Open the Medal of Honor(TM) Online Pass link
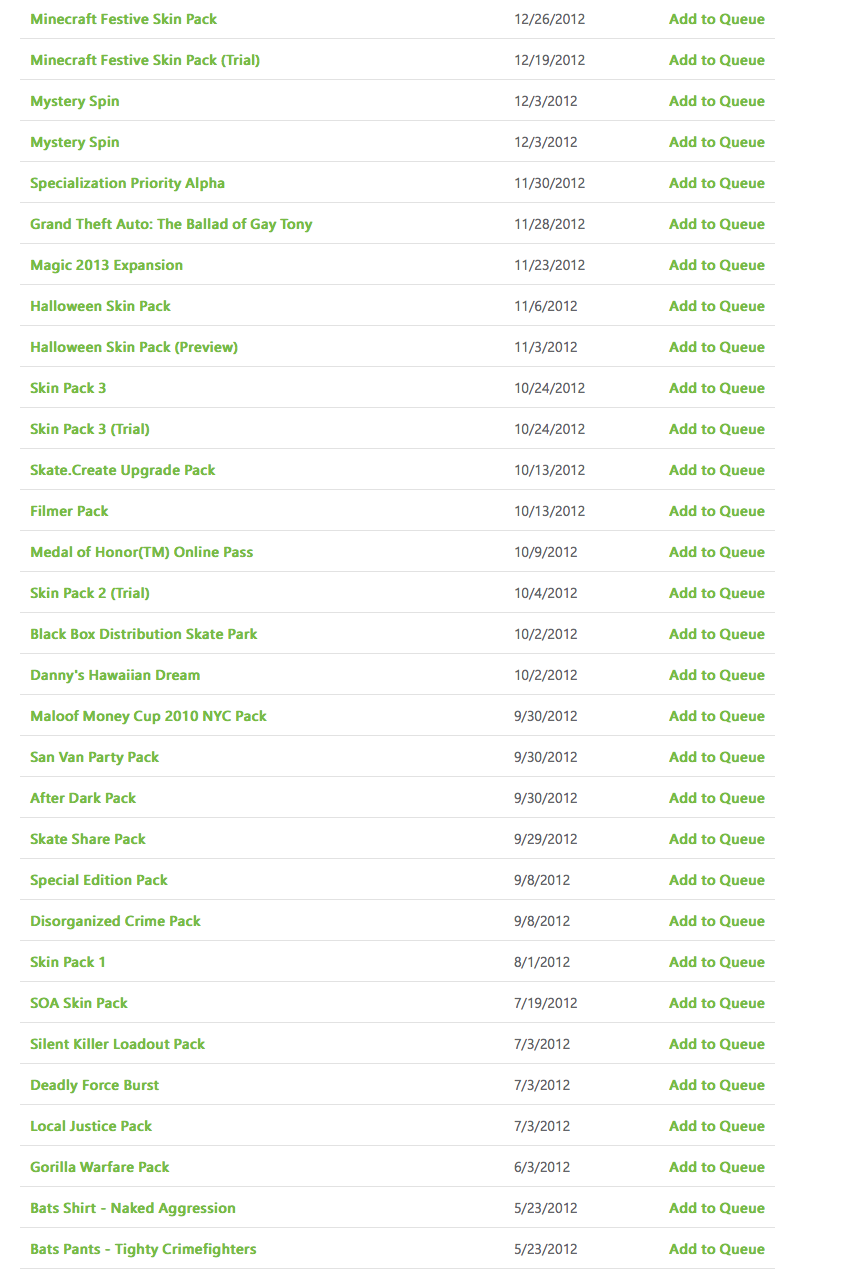The image size is (846, 1275). pyautogui.click(x=141, y=552)
